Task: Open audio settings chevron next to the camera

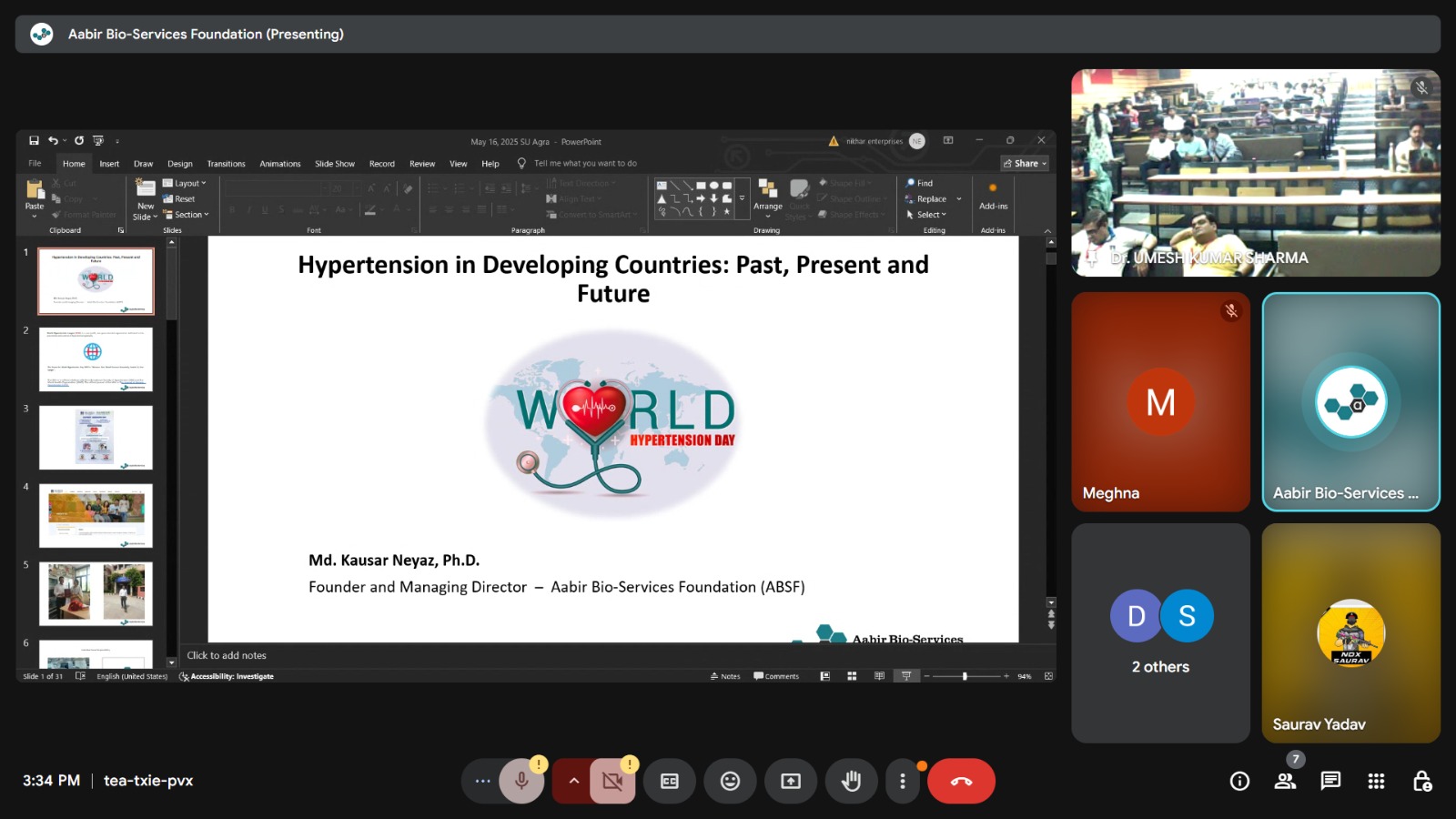Action: coord(573,781)
